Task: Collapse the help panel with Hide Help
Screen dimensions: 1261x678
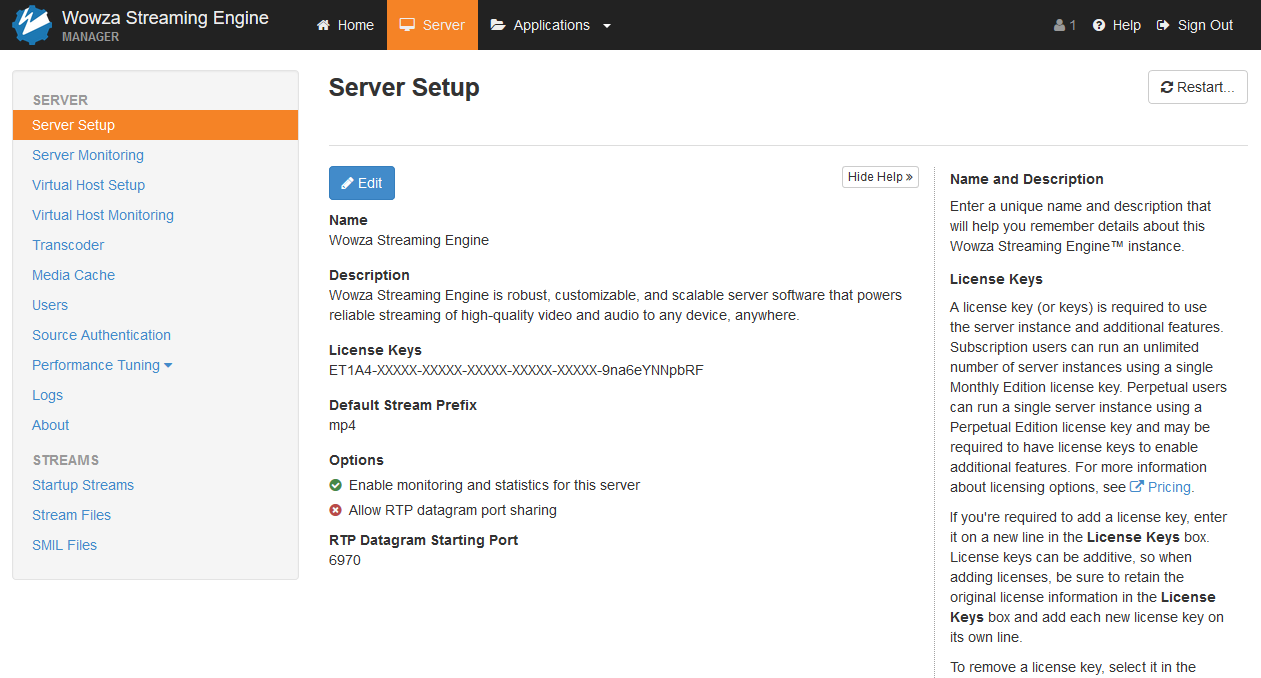Action: tap(880, 177)
